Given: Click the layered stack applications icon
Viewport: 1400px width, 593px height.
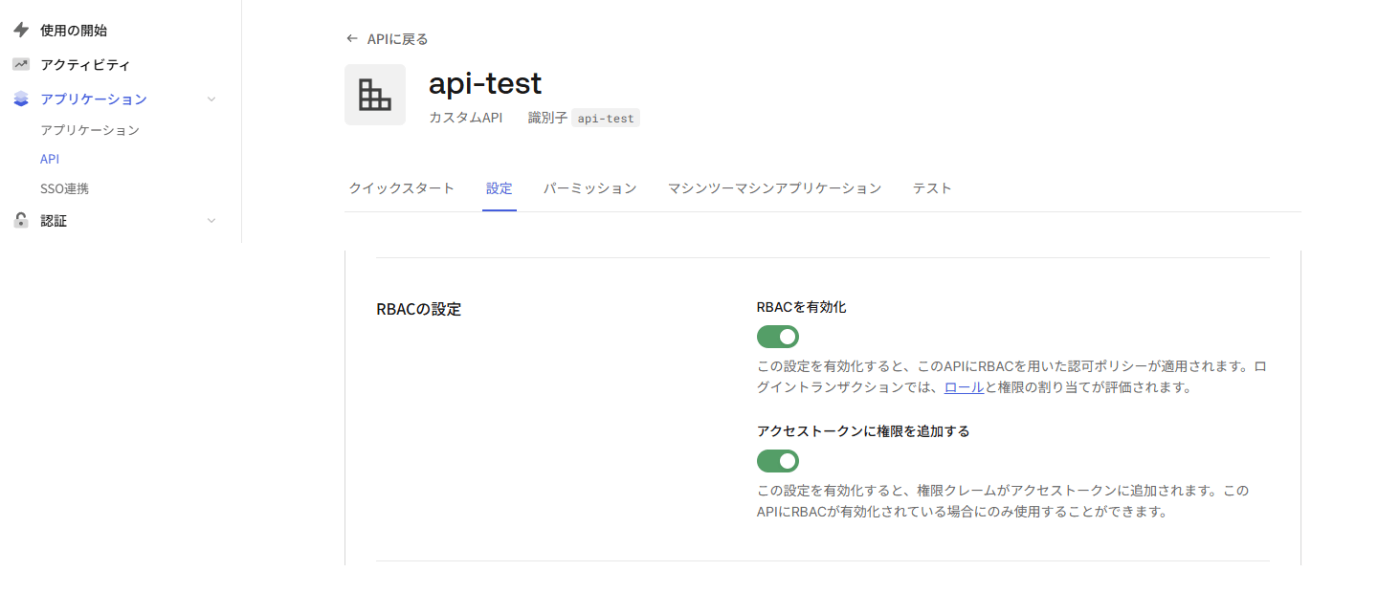Looking at the screenshot, I should point(21,99).
